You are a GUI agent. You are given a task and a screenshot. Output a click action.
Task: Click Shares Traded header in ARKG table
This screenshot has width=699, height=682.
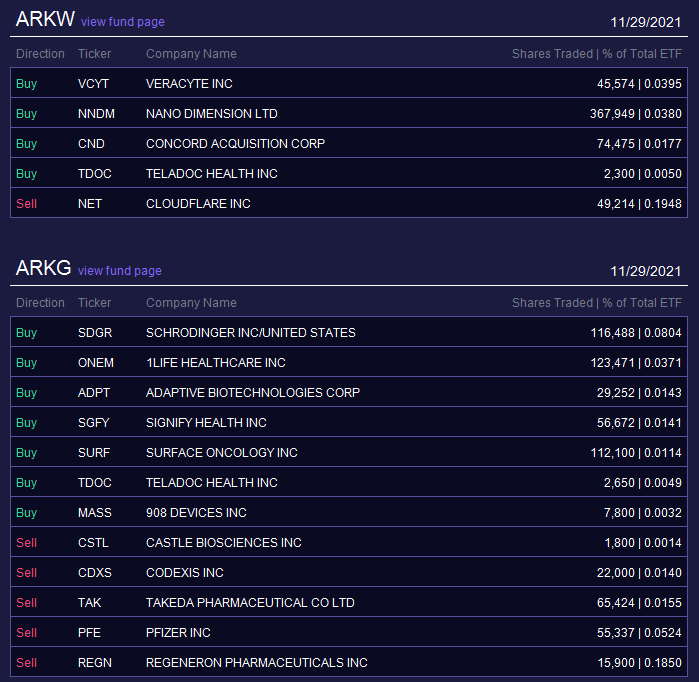click(596, 303)
